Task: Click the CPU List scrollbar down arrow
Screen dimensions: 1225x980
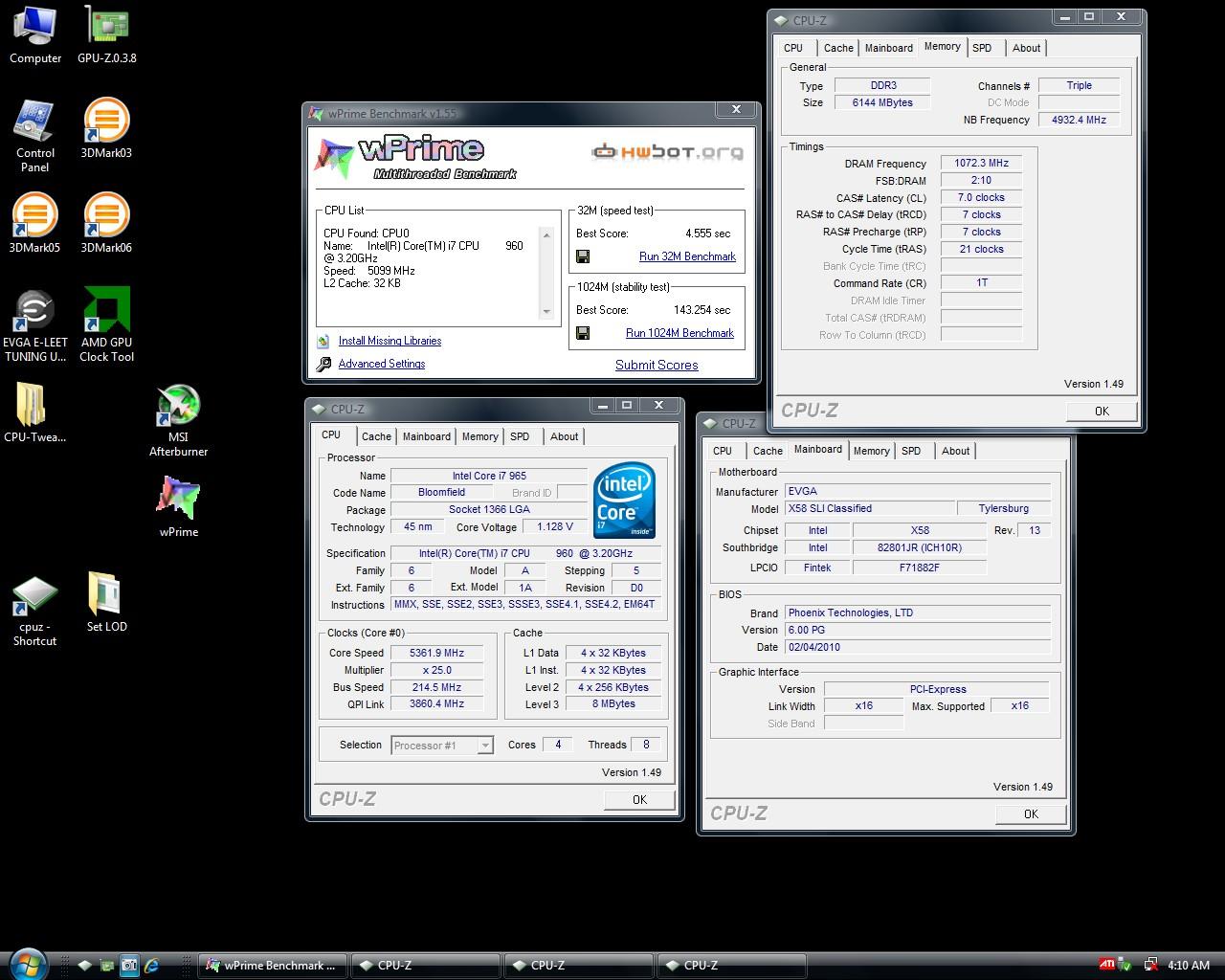Action: 547,311
